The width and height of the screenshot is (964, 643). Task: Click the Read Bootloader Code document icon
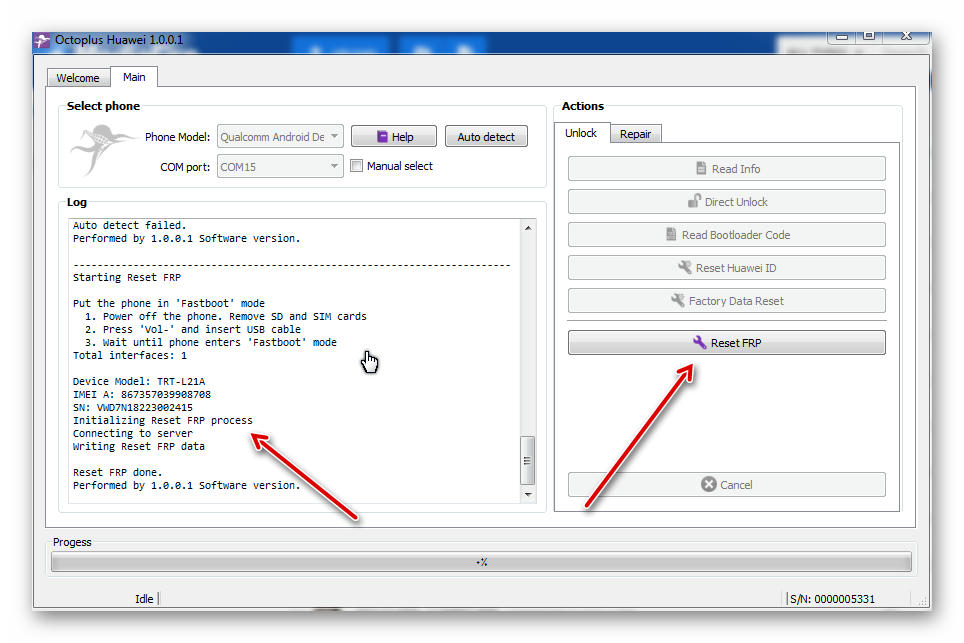671,234
